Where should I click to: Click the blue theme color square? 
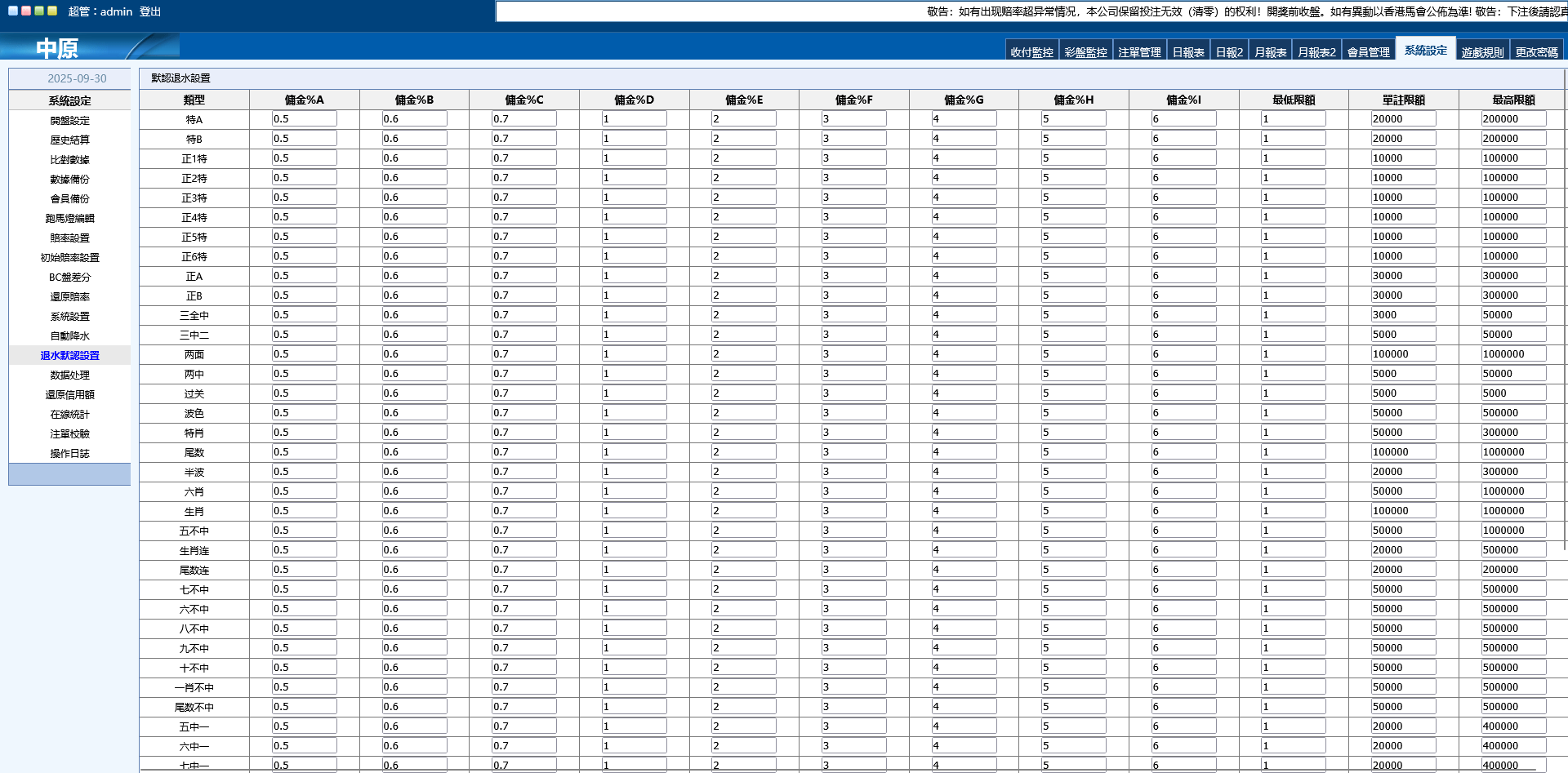13,11
